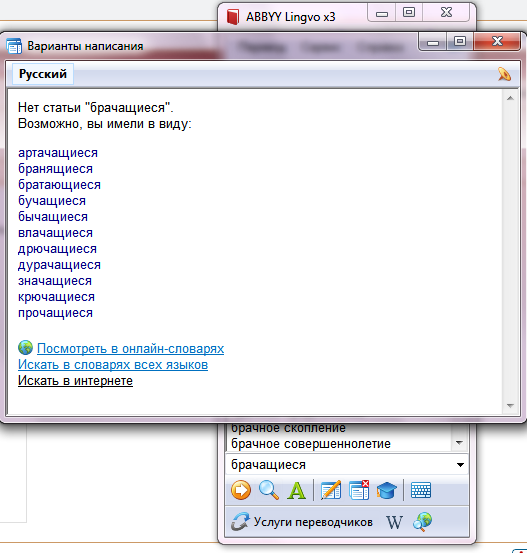Screen dimensions: 527x553
Task: Open the Посмотреть в онлайн-словарях link
Action: click(x=130, y=348)
